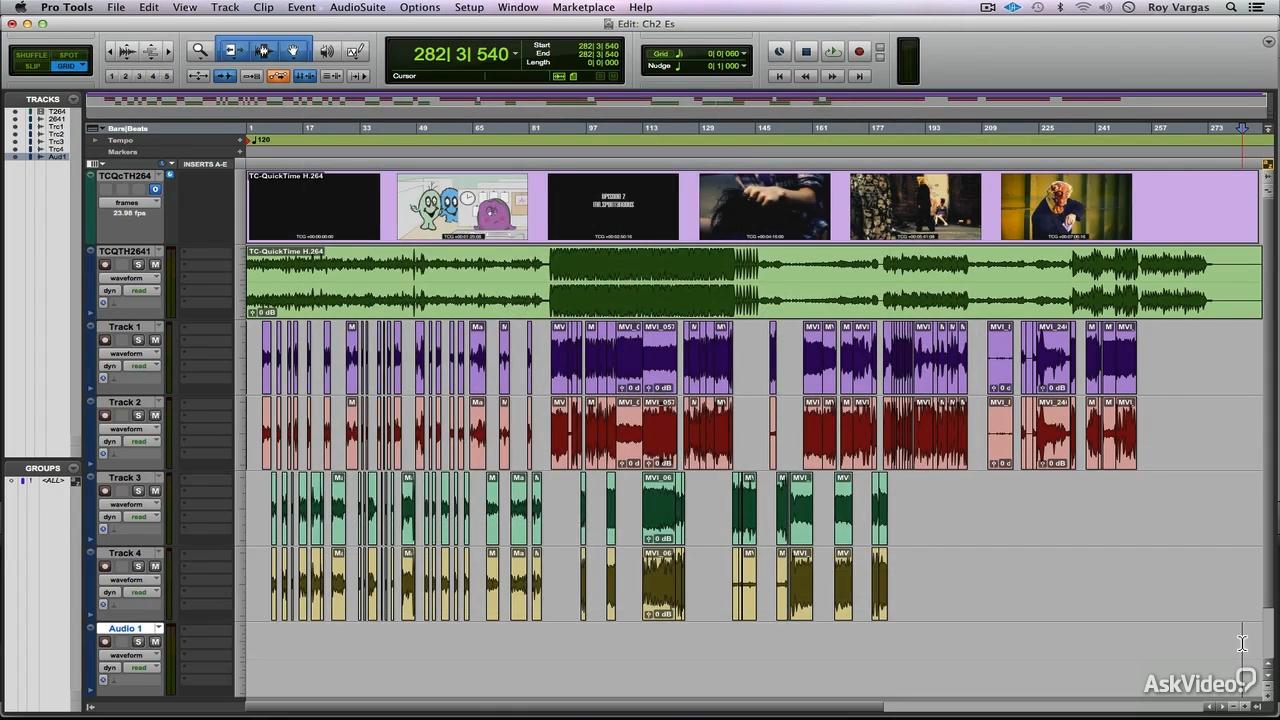Open Grid value dropdown
The width and height of the screenshot is (1280, 720).
743,54
